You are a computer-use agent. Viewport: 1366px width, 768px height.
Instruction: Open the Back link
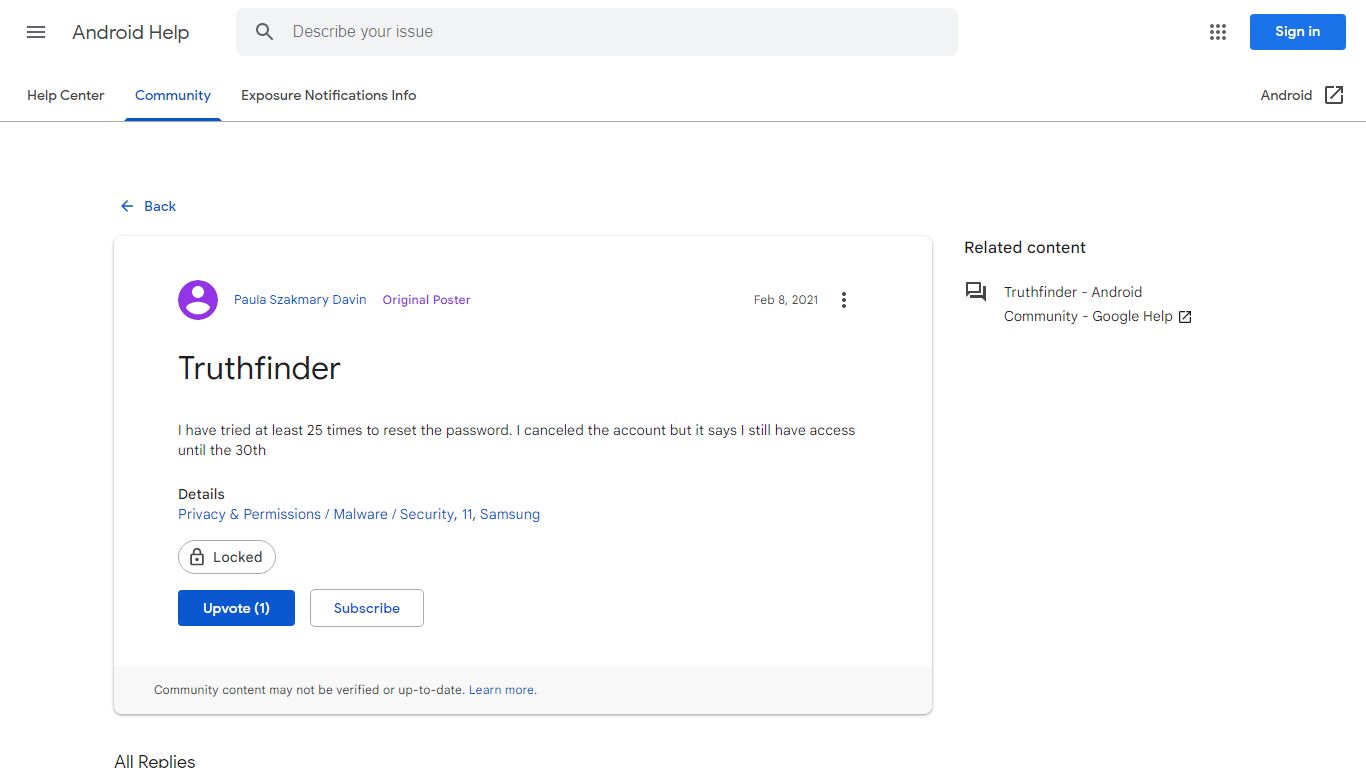click(148, 206)
